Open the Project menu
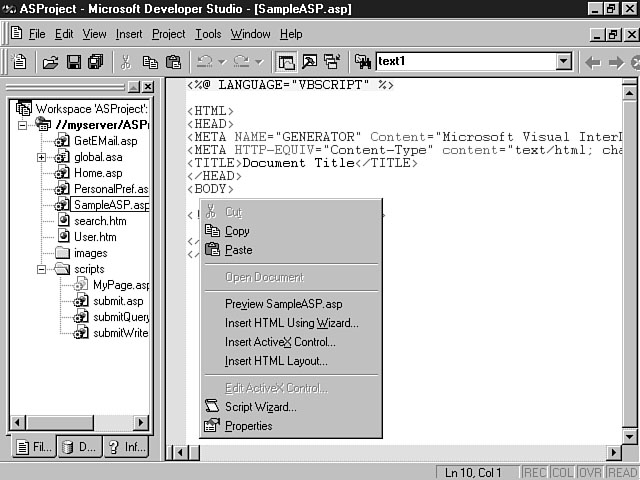This screenshot has height=480, width=640. pos(168,34)
